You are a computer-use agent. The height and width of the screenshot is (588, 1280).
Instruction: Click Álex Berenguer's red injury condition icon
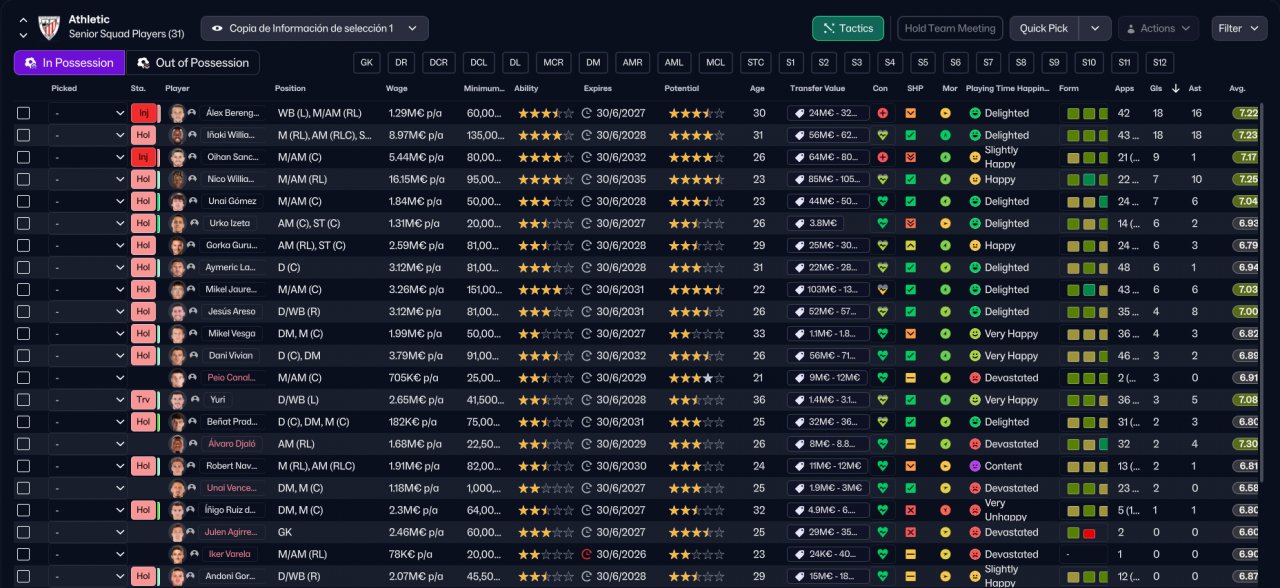(x=881, y=113)
